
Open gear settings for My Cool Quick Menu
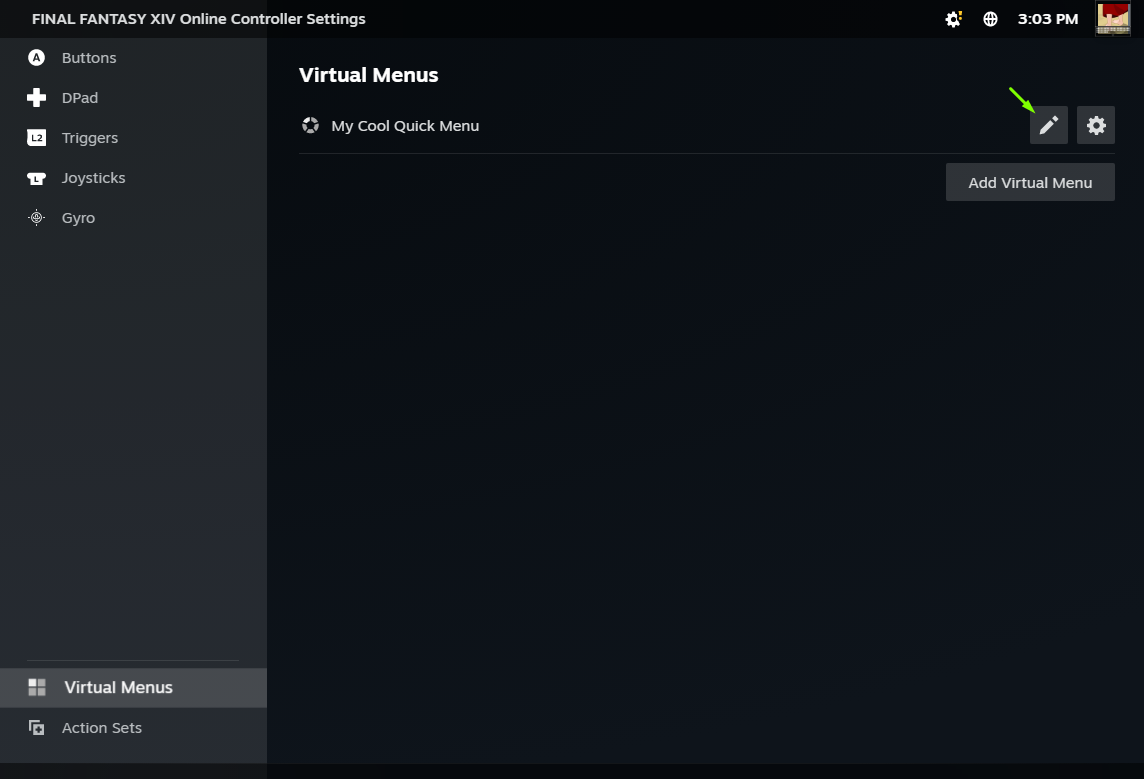point(1096,125)
